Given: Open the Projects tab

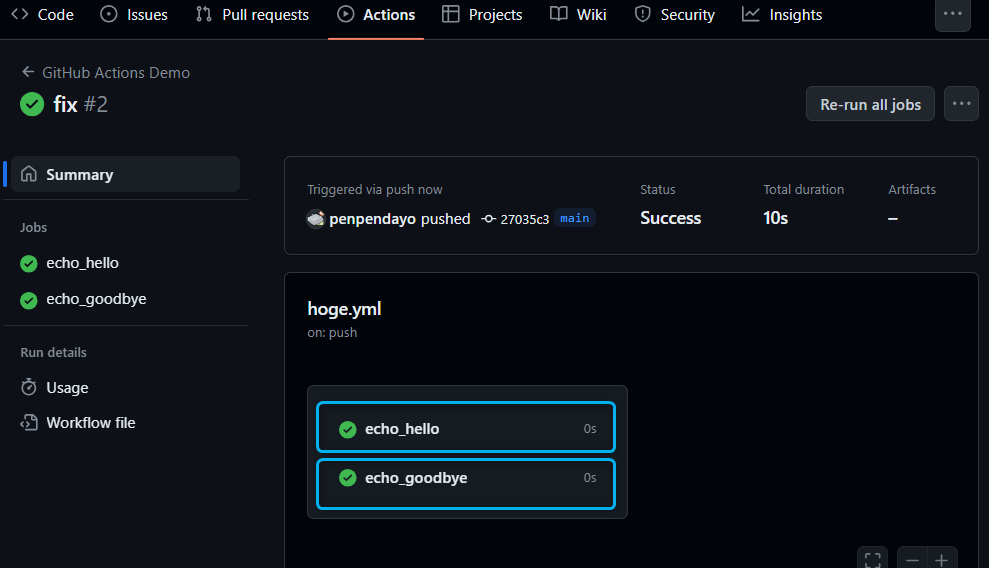Looking at the screenshot, I should (482, 14).
